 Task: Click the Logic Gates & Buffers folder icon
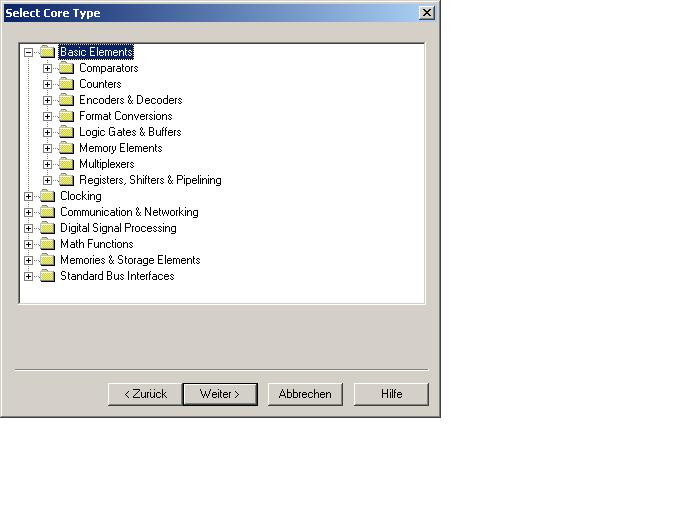point(66,132)
